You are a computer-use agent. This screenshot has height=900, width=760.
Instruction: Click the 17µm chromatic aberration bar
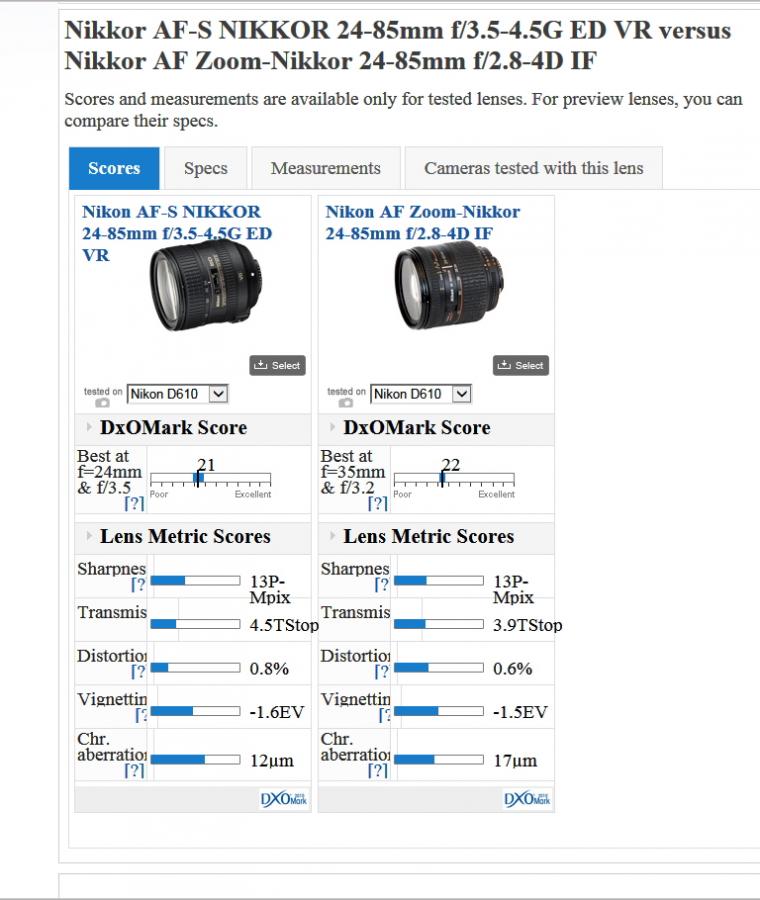[x=439, y=759]
